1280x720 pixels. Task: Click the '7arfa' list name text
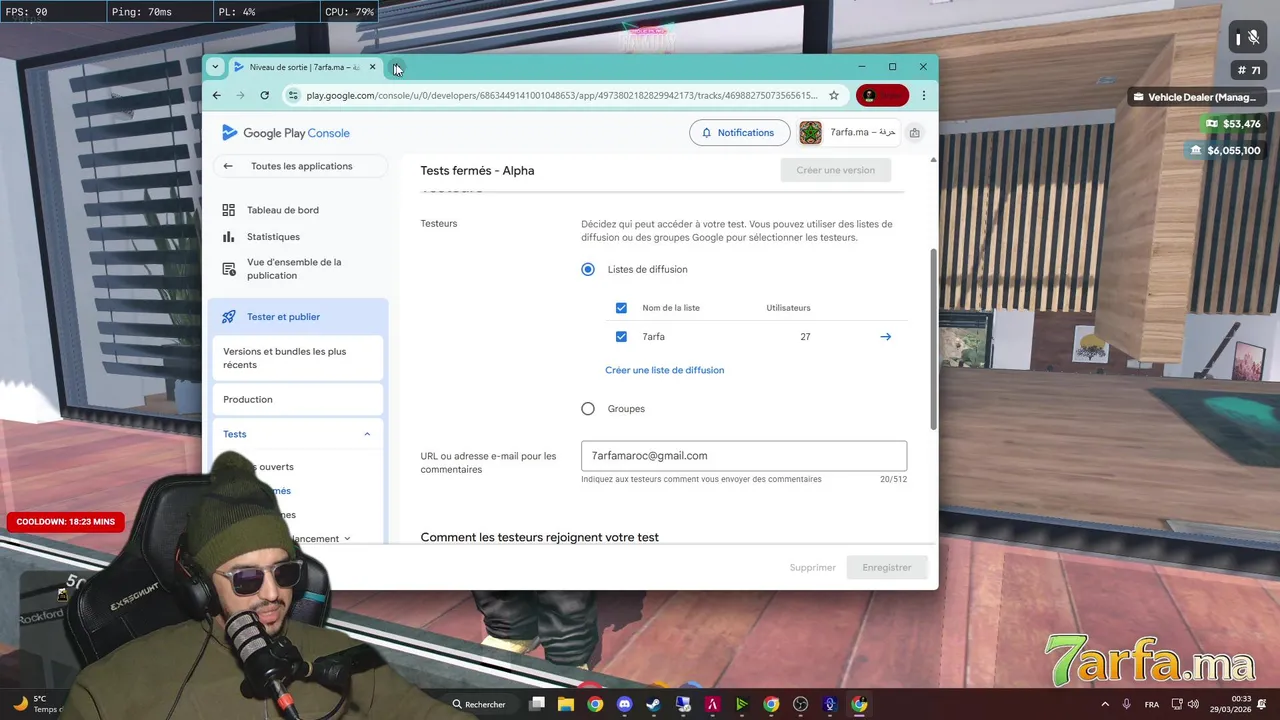pyautogui.click(x=653, y=337)
